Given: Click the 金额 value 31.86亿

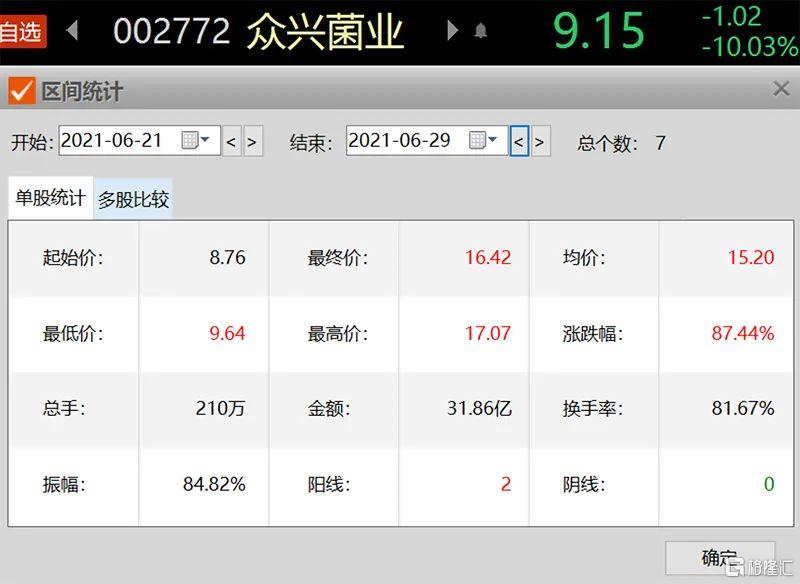Looking at the screenshot, I should 479,409.
